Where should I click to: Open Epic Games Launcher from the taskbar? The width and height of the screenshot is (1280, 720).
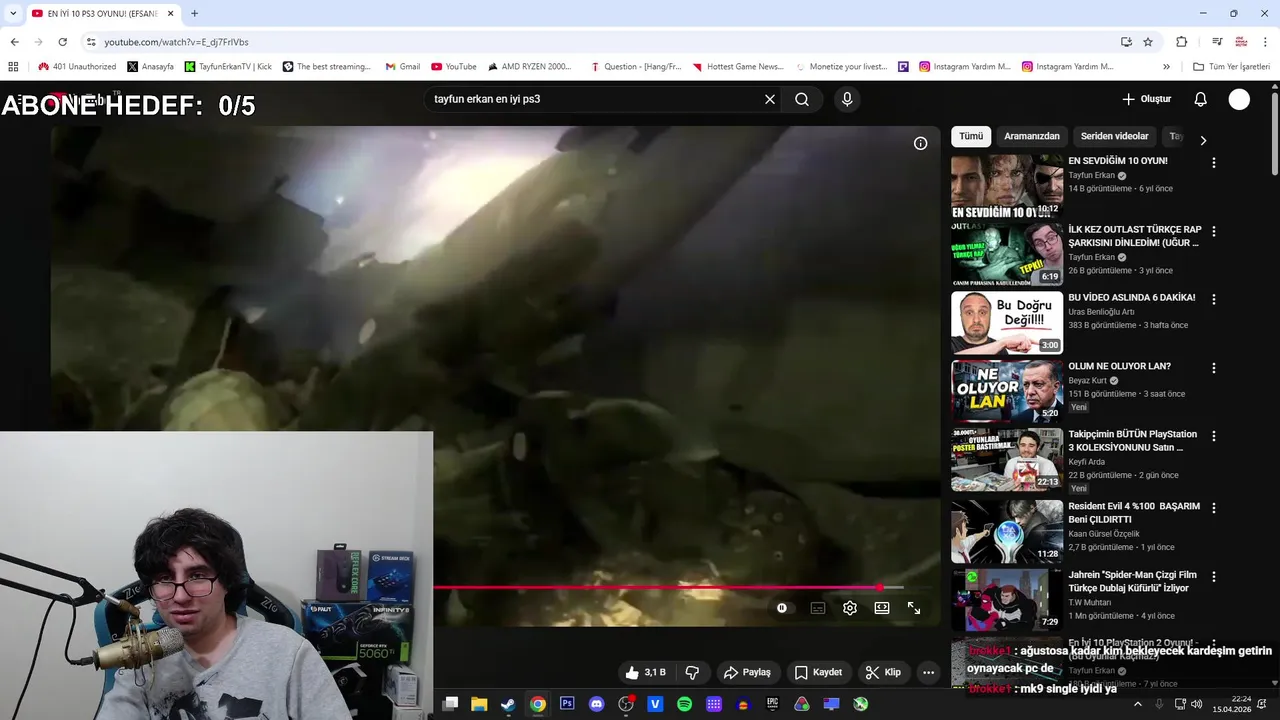point(772,704)
